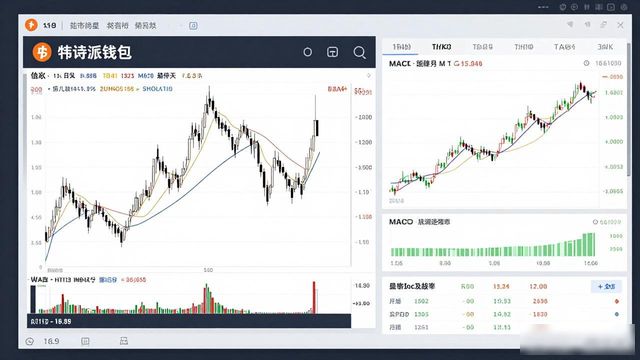Screen dimensions: 640x360
Task: Open the third menu in window title bar
Action: 145,25
